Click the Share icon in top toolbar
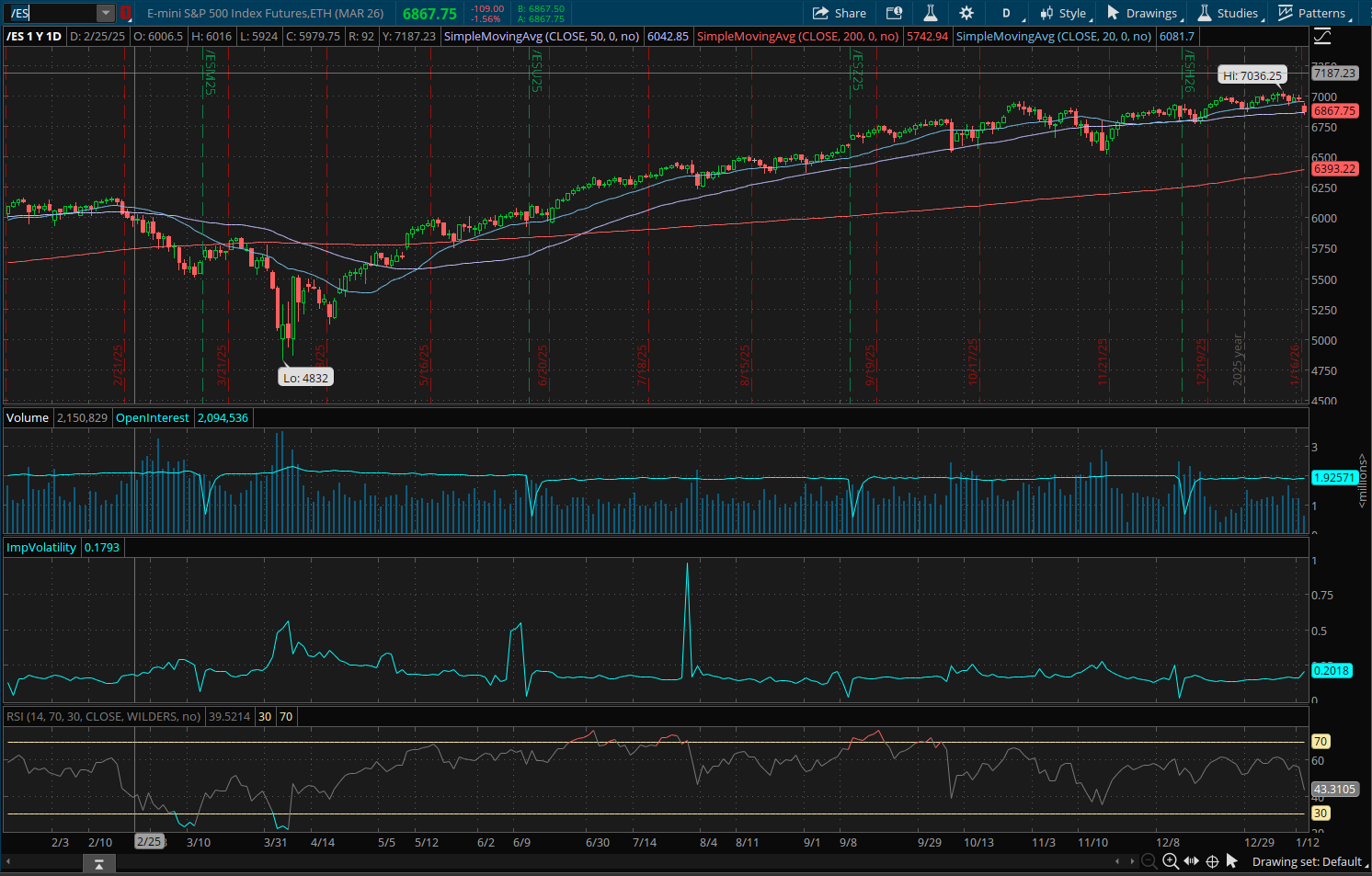This screenshot has width=1372, height=876. 840,13
